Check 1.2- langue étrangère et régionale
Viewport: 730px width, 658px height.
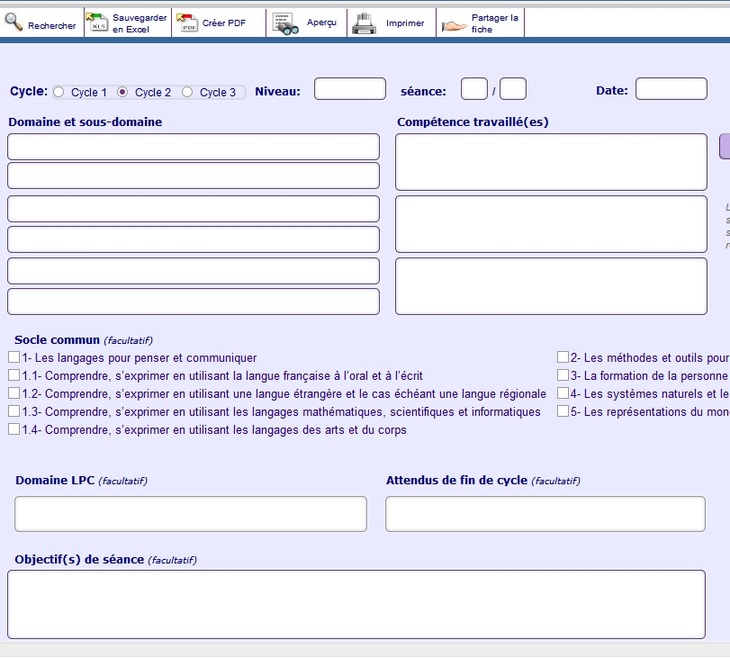[14, 393]
